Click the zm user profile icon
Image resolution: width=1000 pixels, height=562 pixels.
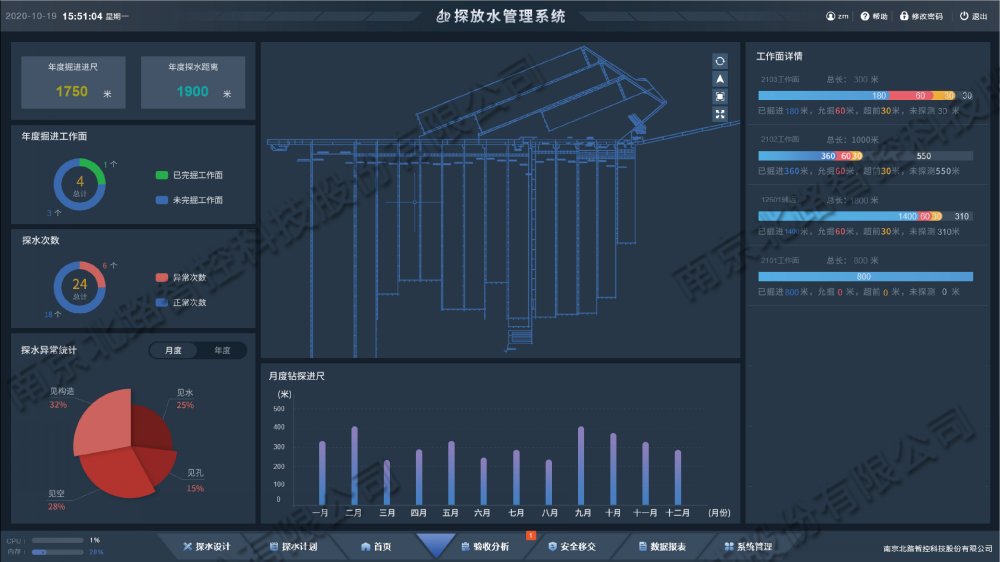pyautogui.click(x=830, y=16)
